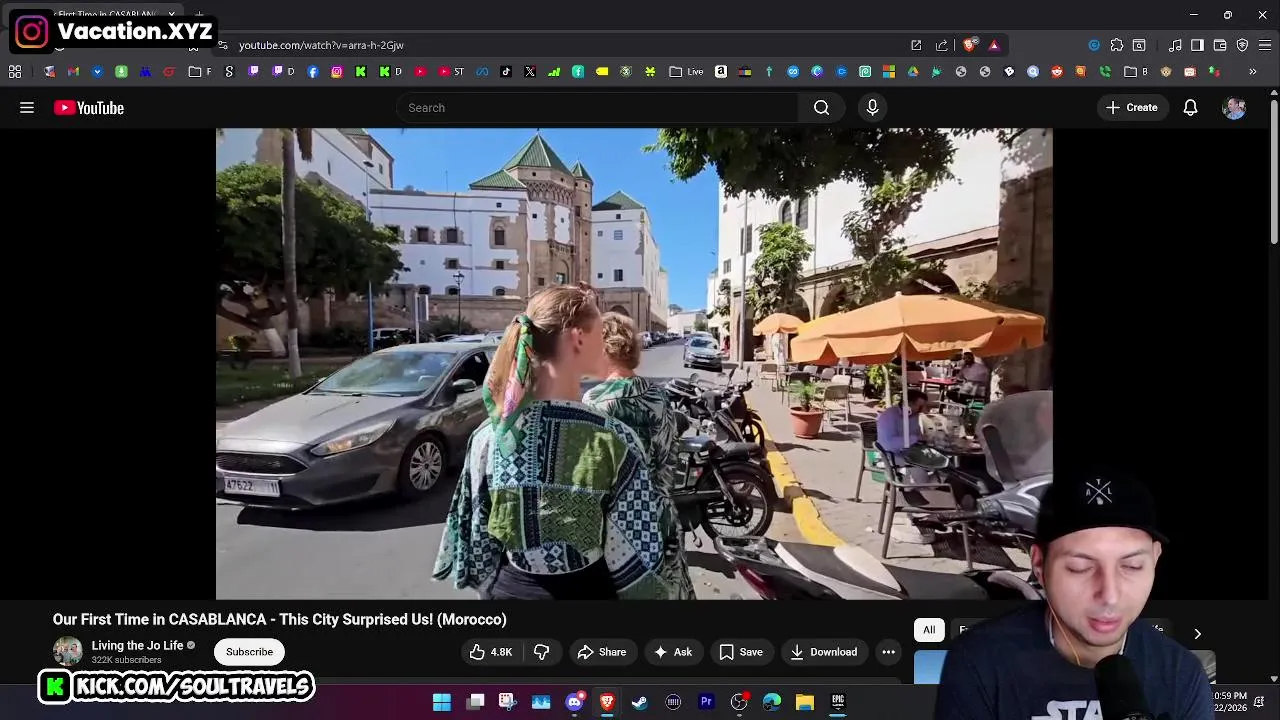Open the F bookmarks folder
1280x720 pixels.
pos(200,72)
